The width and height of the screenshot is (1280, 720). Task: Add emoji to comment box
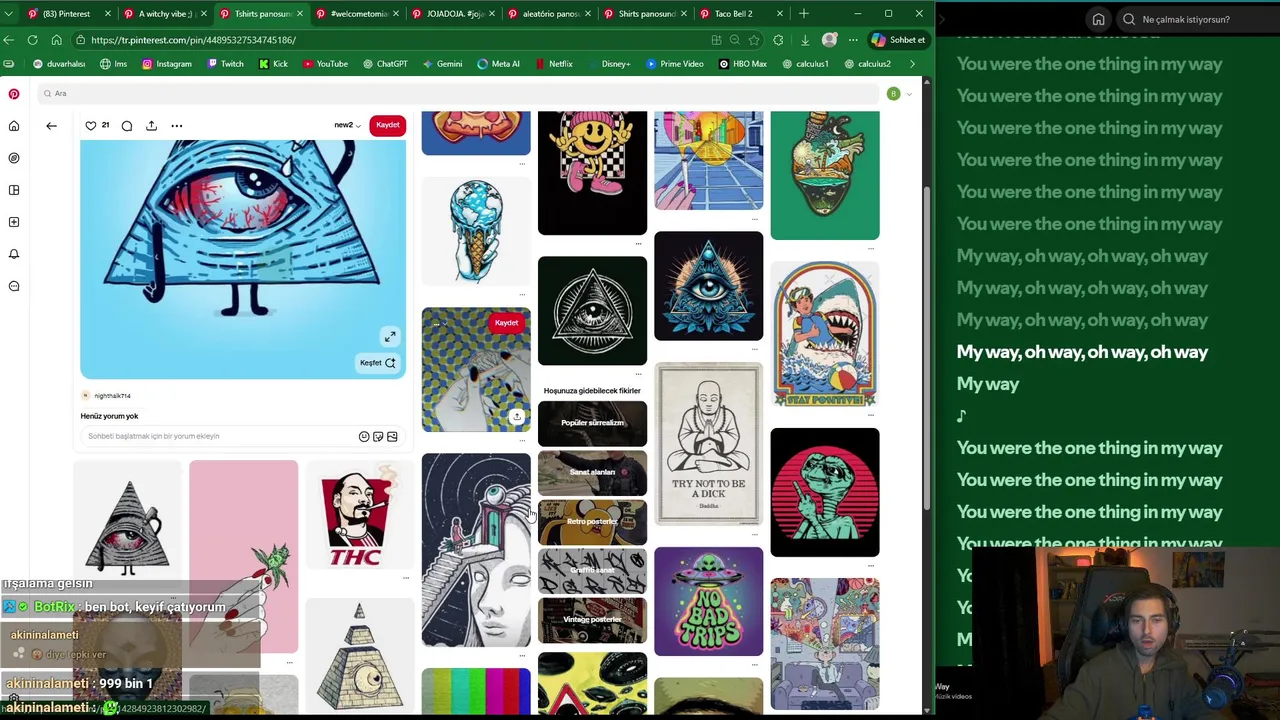364,437
